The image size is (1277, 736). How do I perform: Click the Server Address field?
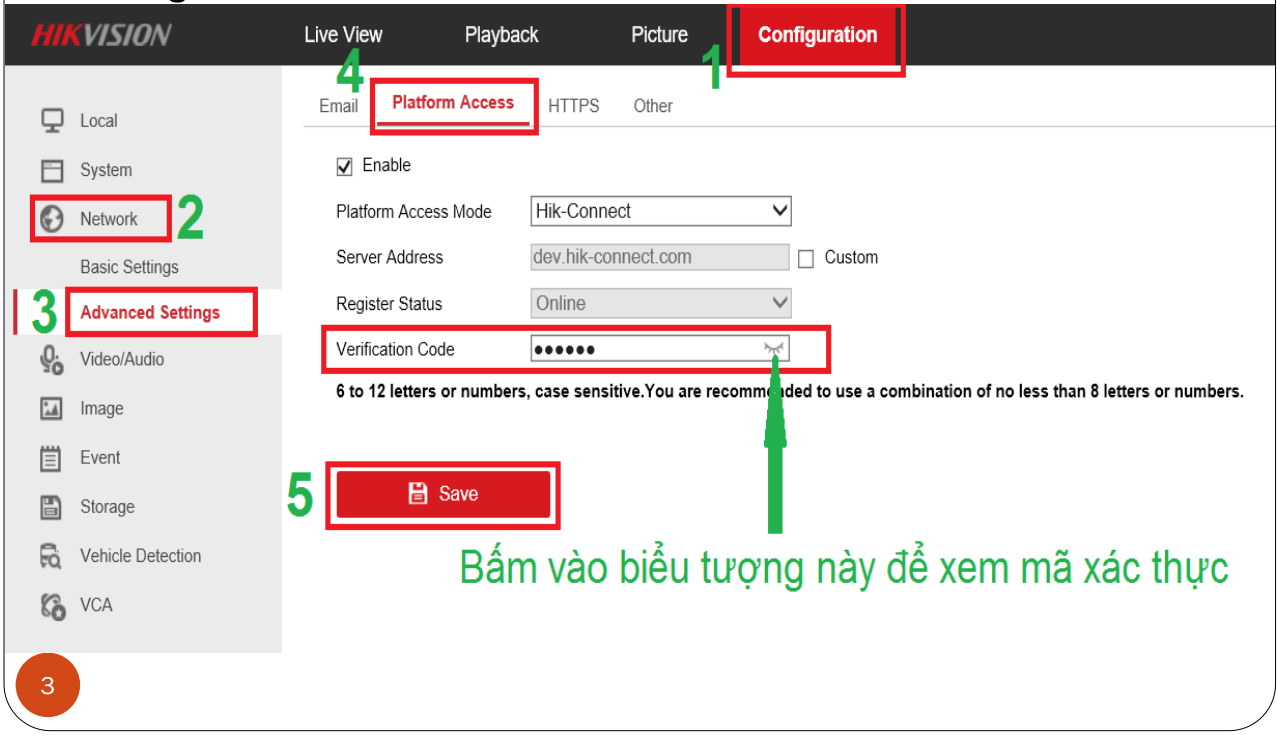coord(660,257)
